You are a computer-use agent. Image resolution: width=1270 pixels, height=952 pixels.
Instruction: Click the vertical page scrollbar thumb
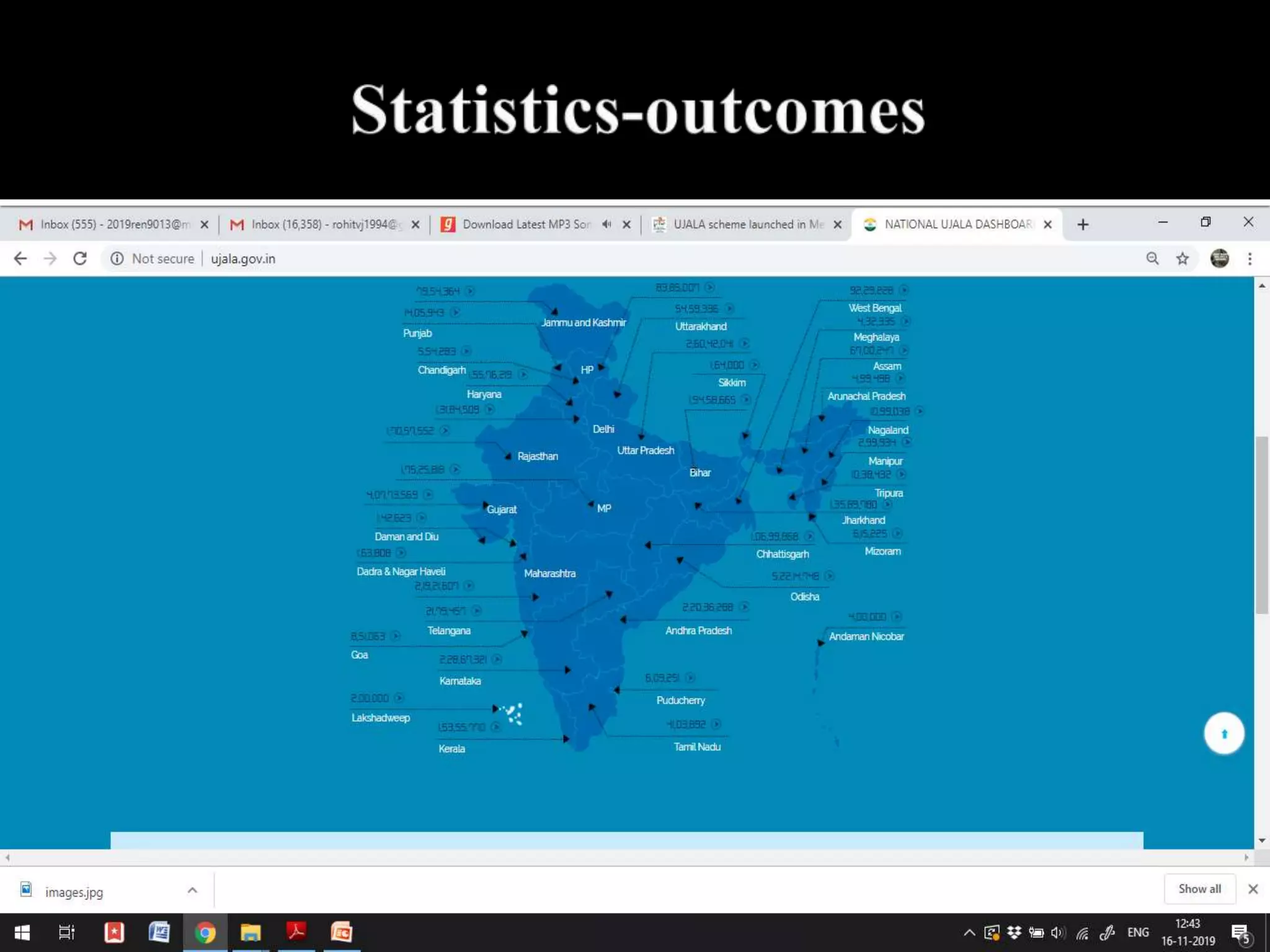tap(1261, 524)
